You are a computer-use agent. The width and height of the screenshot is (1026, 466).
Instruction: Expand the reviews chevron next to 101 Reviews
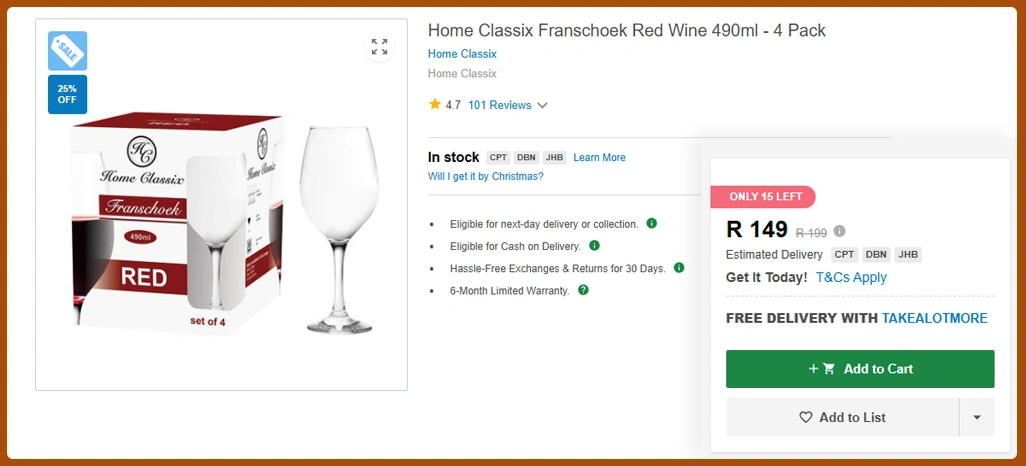pyautogui.click(x=542, y=105)
